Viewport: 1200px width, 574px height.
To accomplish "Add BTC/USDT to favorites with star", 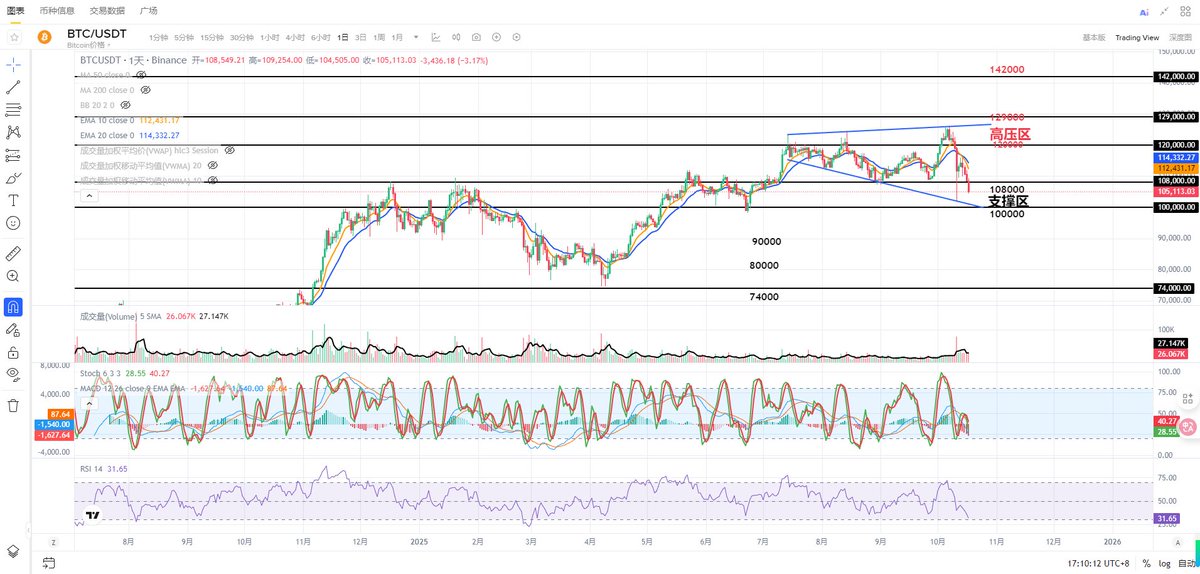I will (15, 37).
